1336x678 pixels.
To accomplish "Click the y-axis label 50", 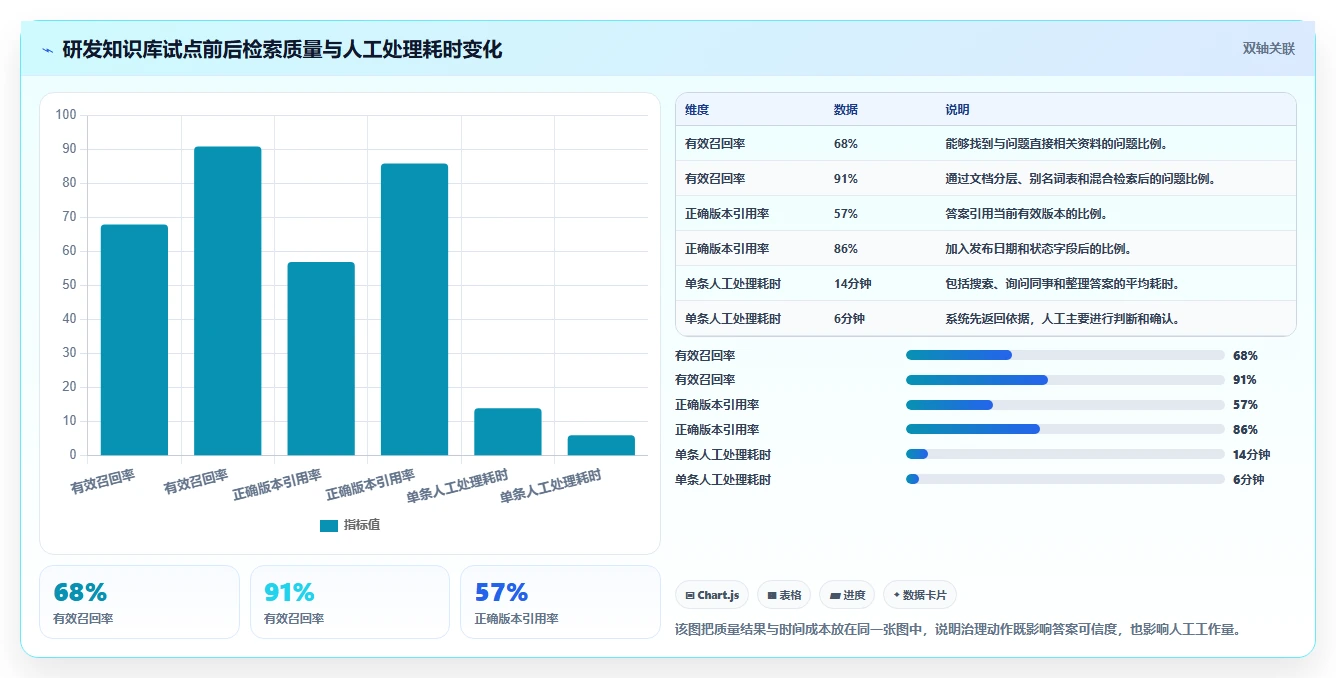I will pos(69,285).
